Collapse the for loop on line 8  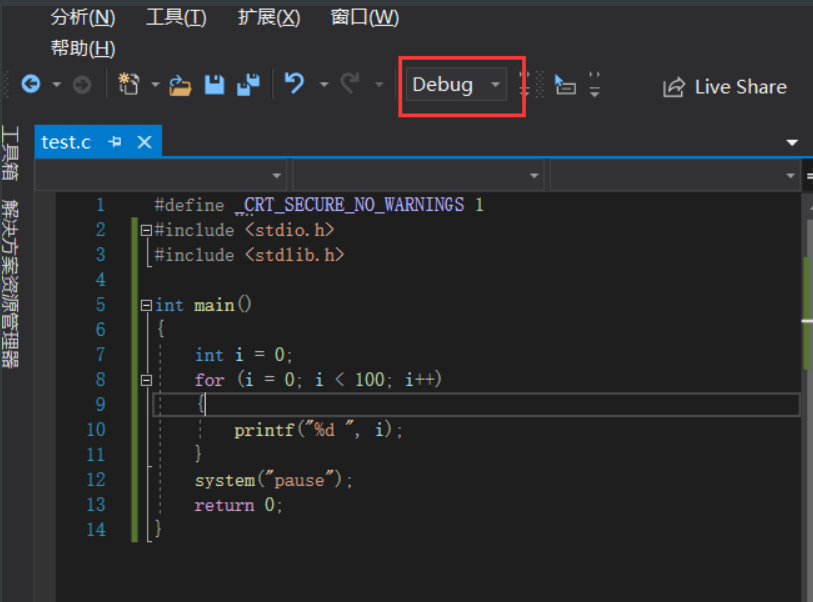click(x=146, y=381)
